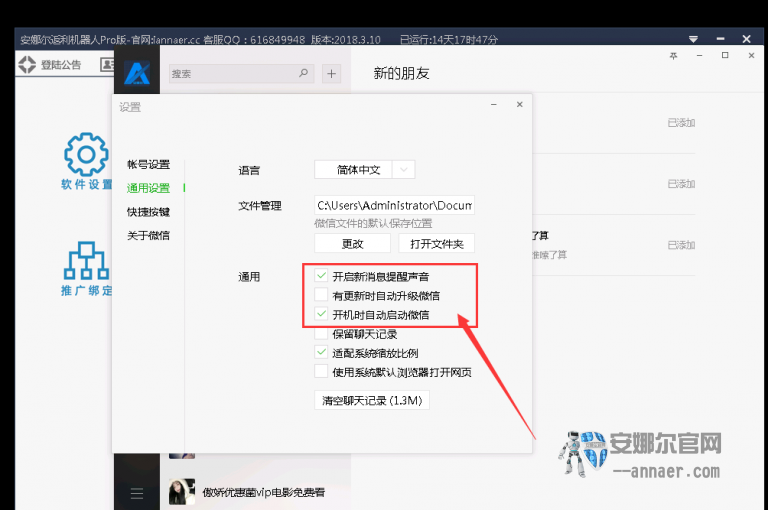The height and width of the screenshot is (510, 768).
Task: Open 推广绑定 hierarchy icon in Annaer window
Action: point(86,260)
